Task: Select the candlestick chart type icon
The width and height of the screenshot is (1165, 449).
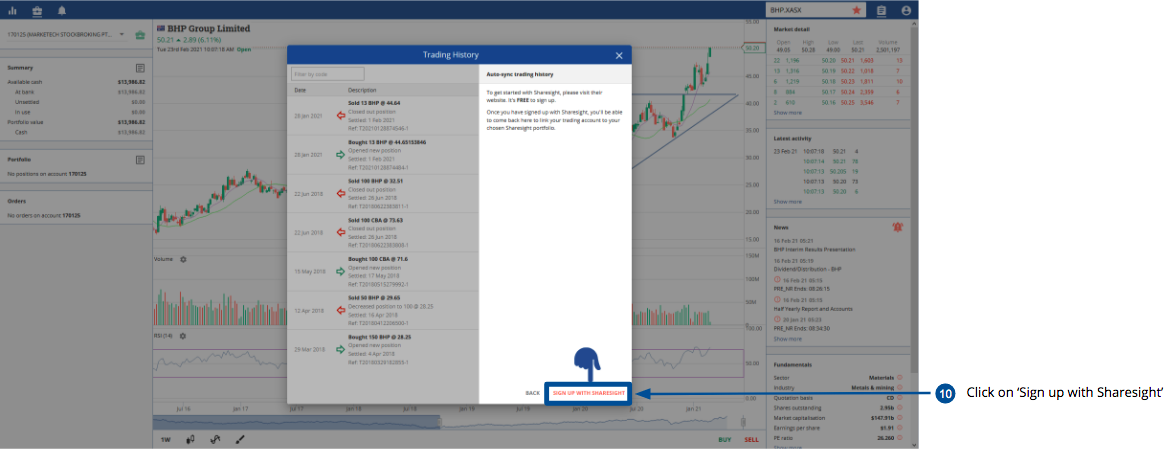Action: tap(190, 439)
